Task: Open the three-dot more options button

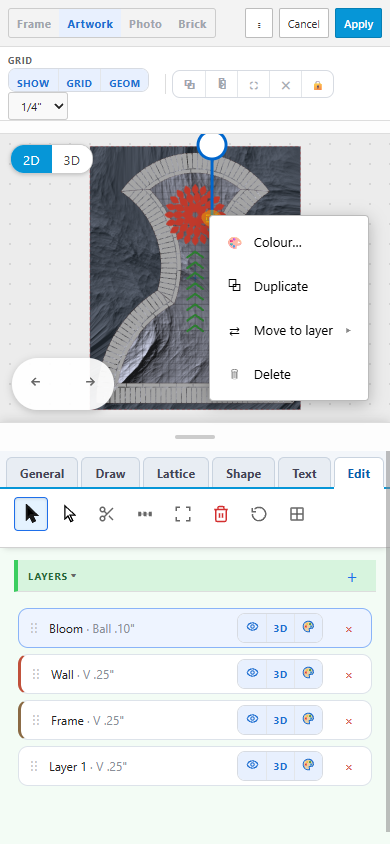Action: 259,24
